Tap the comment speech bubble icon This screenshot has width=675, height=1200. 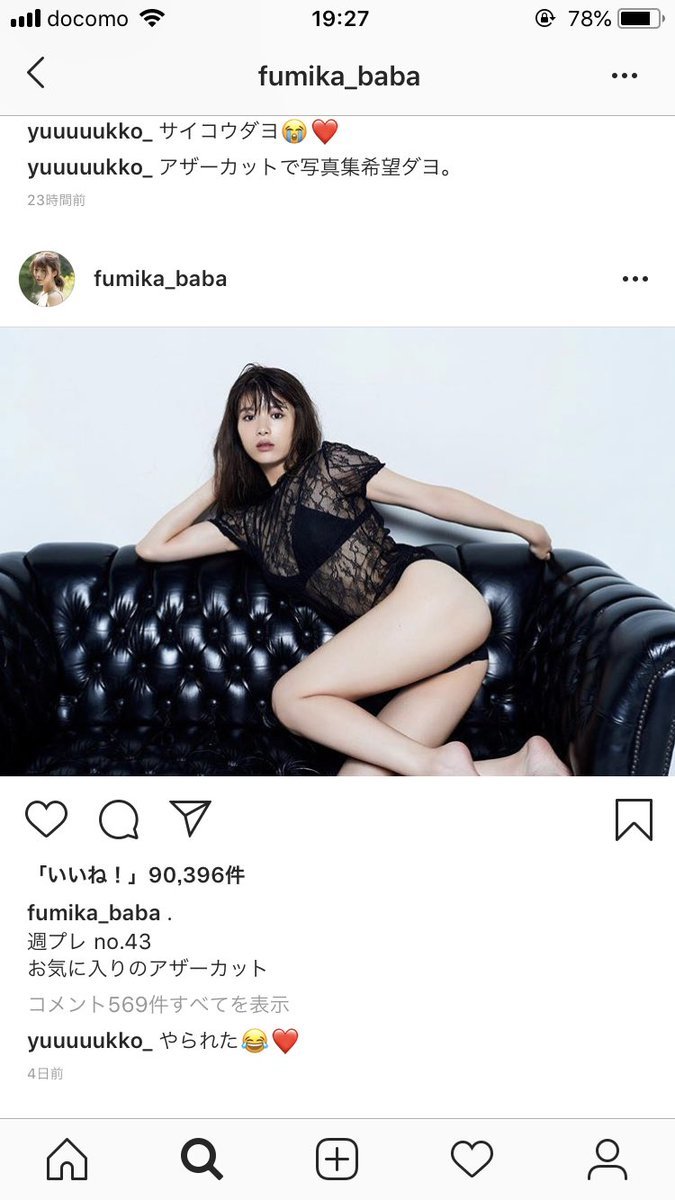[x=119, y=819]
